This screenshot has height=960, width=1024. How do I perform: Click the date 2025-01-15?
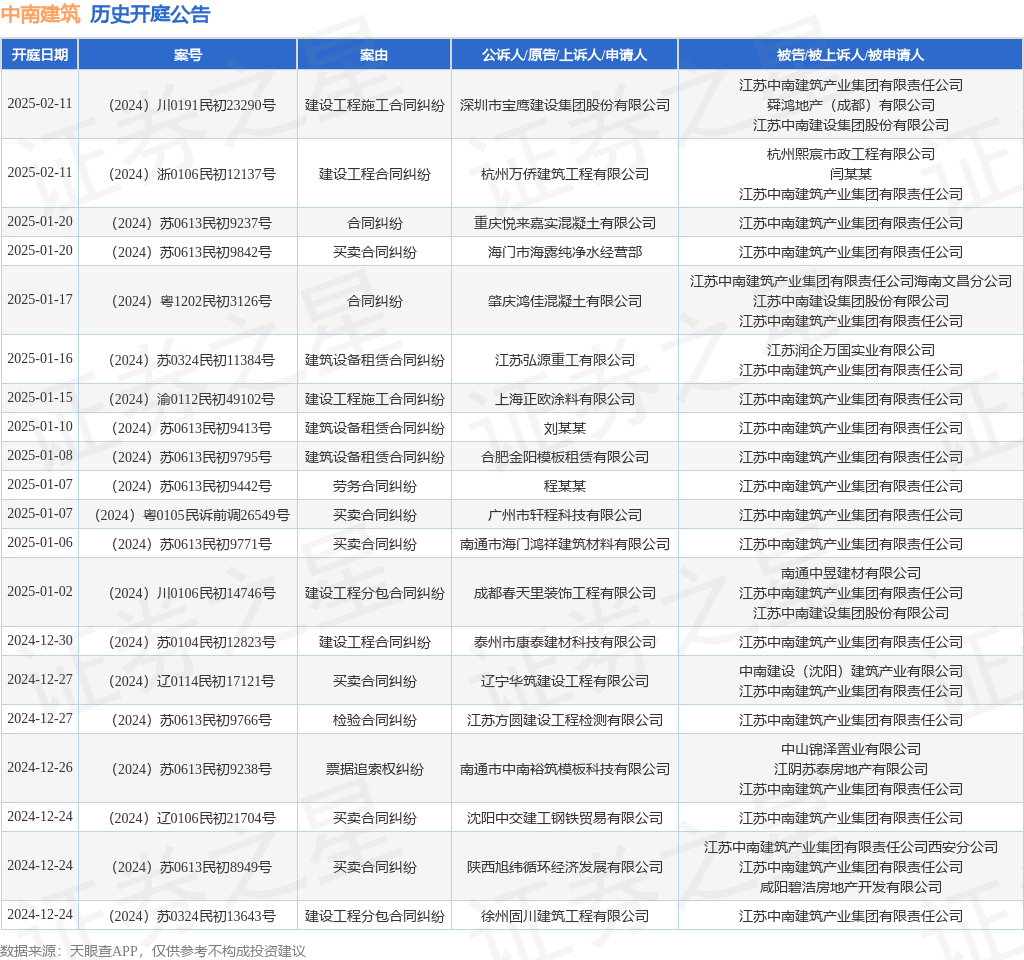(40, 398)
